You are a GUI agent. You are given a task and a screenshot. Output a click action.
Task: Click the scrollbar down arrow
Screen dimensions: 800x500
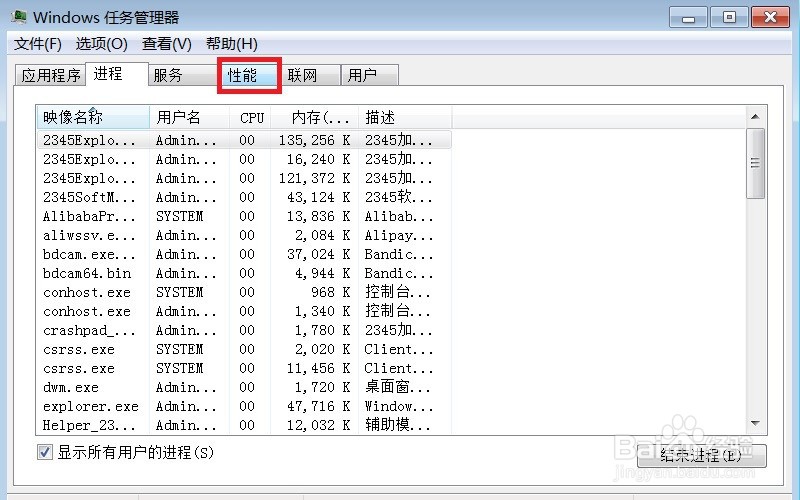click(756, 423)
